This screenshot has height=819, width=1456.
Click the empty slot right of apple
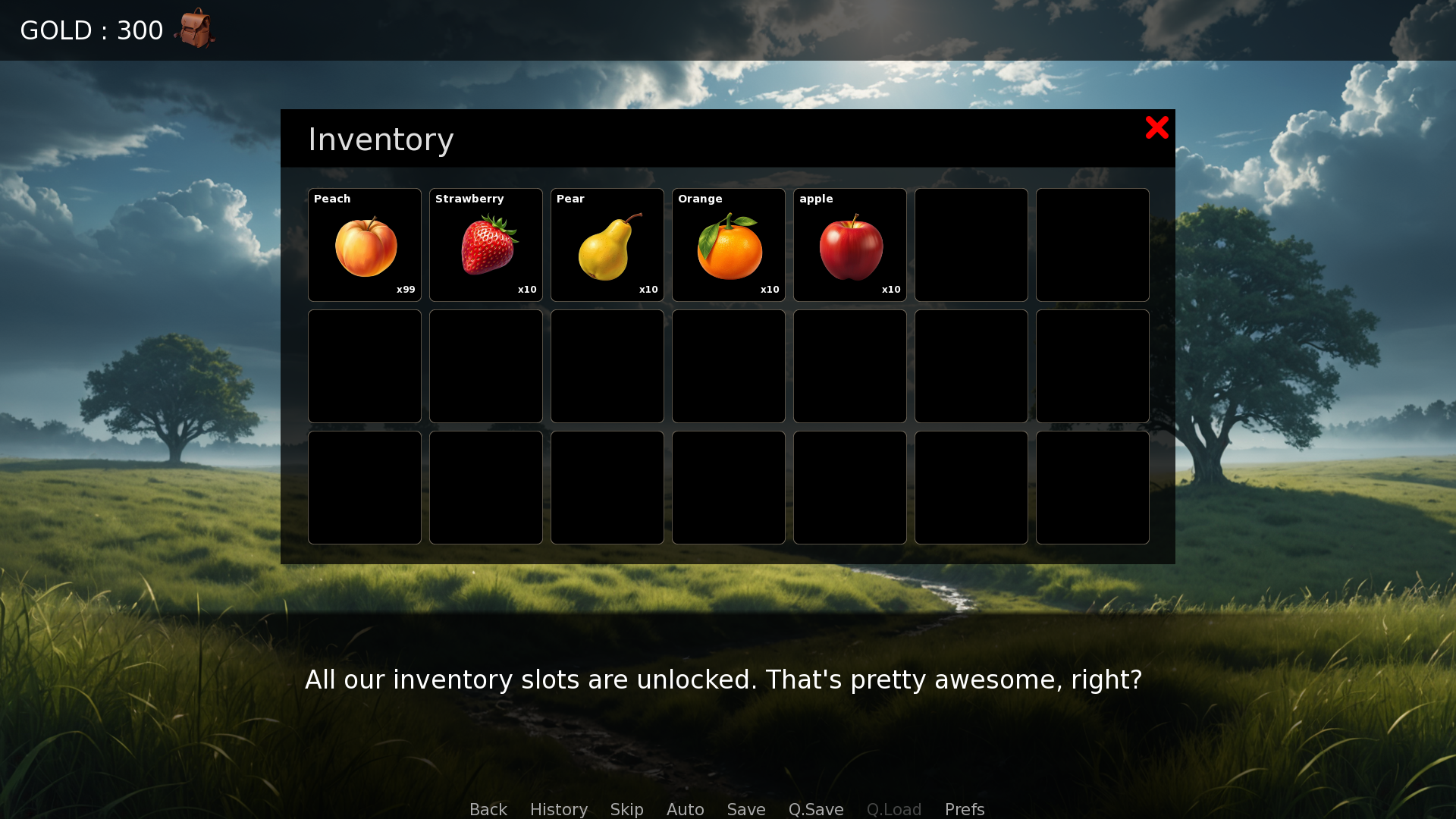point(971,245)
